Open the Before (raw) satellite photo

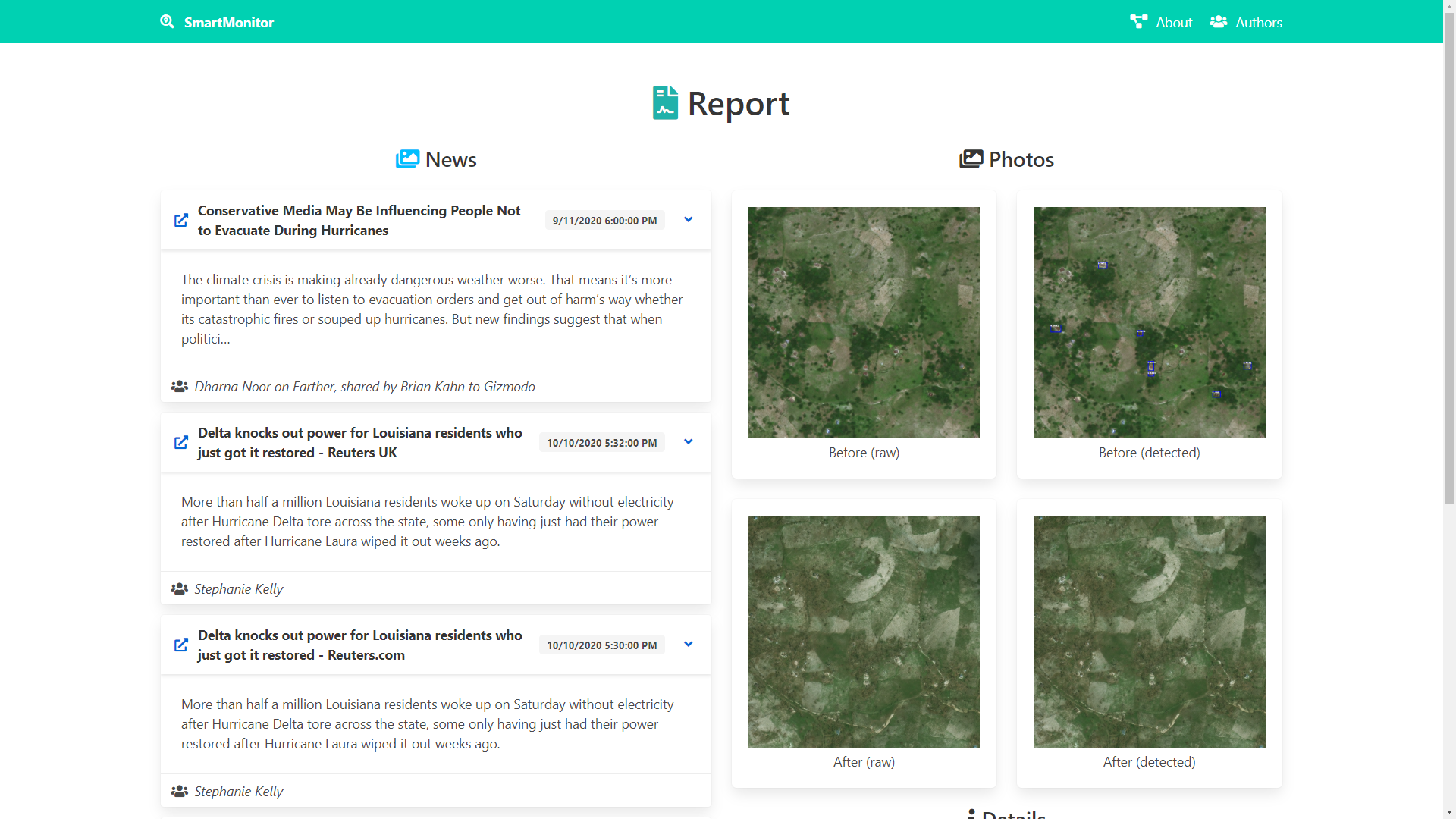pyautogui.click(x=864, y=322)
